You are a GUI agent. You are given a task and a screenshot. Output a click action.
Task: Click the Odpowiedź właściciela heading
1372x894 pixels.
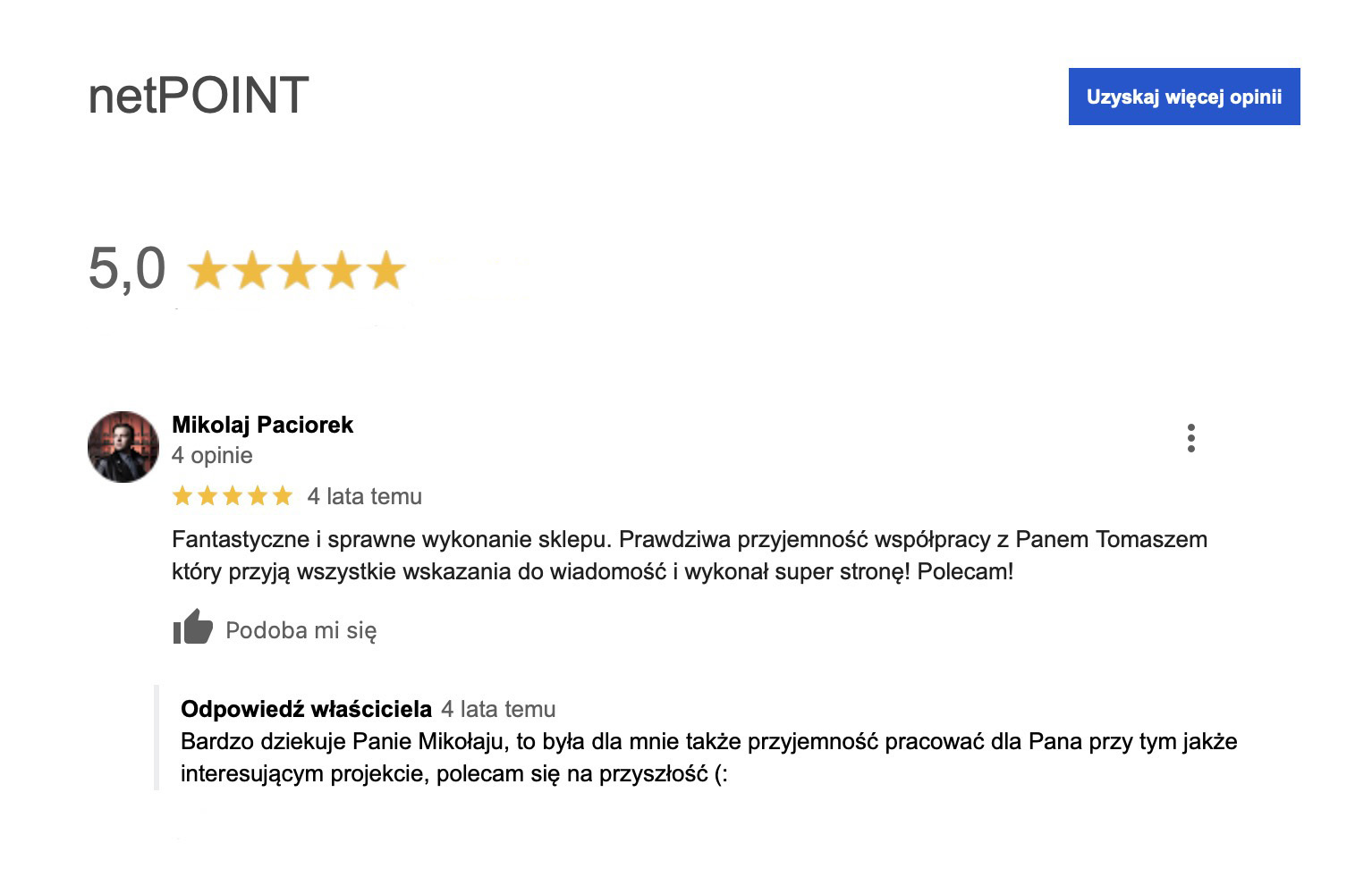306,709
